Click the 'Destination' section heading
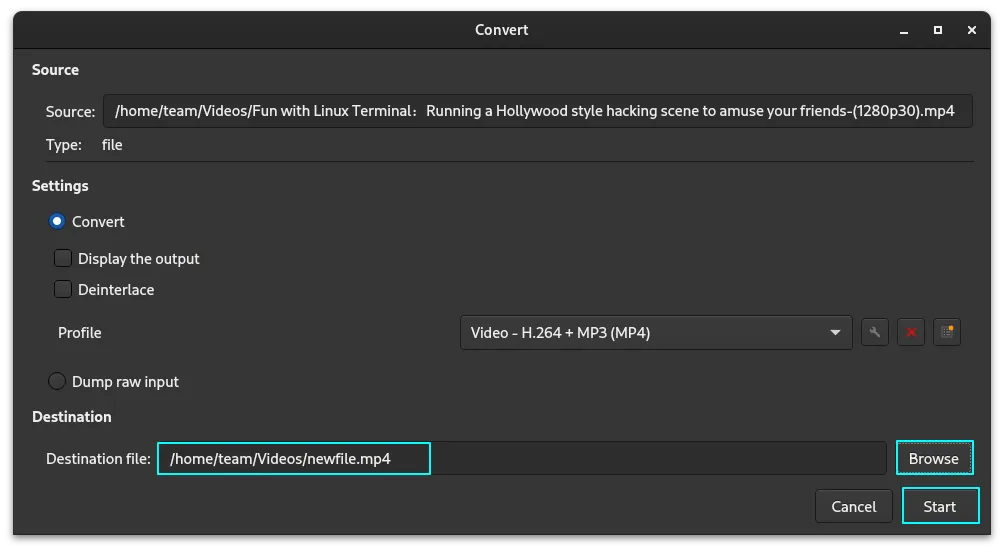Image resolution: width=1004 pixels, height=551 pixels. click(x=72, y=417)
